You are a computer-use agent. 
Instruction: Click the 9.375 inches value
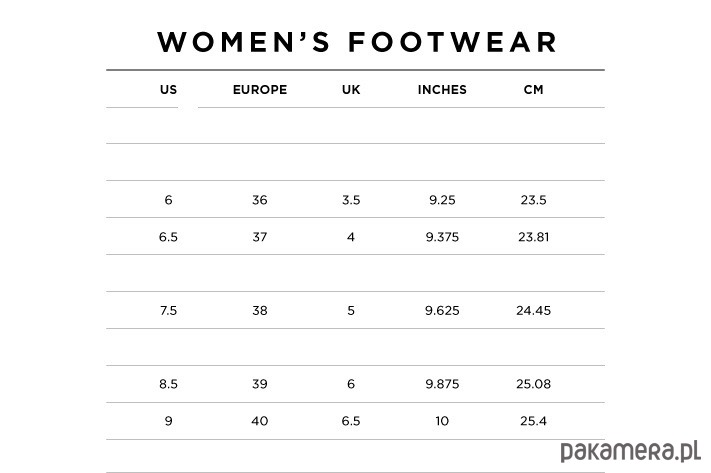[x=442, y=237]
